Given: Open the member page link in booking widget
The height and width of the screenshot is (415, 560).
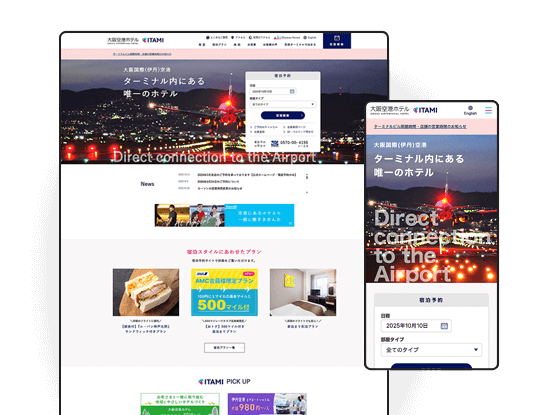Looking at the screenshot, I should (x=295, y=127).
